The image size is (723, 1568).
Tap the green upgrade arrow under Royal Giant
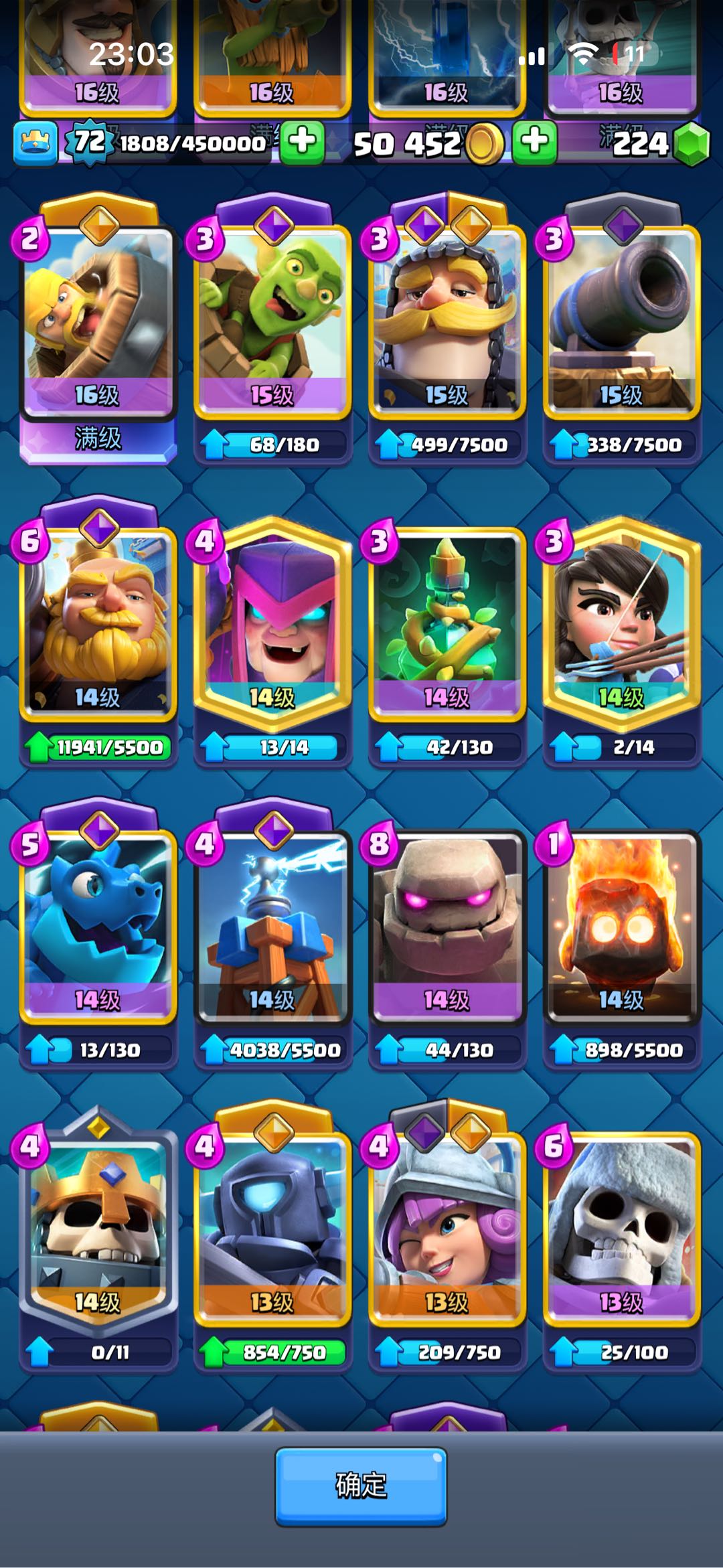(39, 747)
